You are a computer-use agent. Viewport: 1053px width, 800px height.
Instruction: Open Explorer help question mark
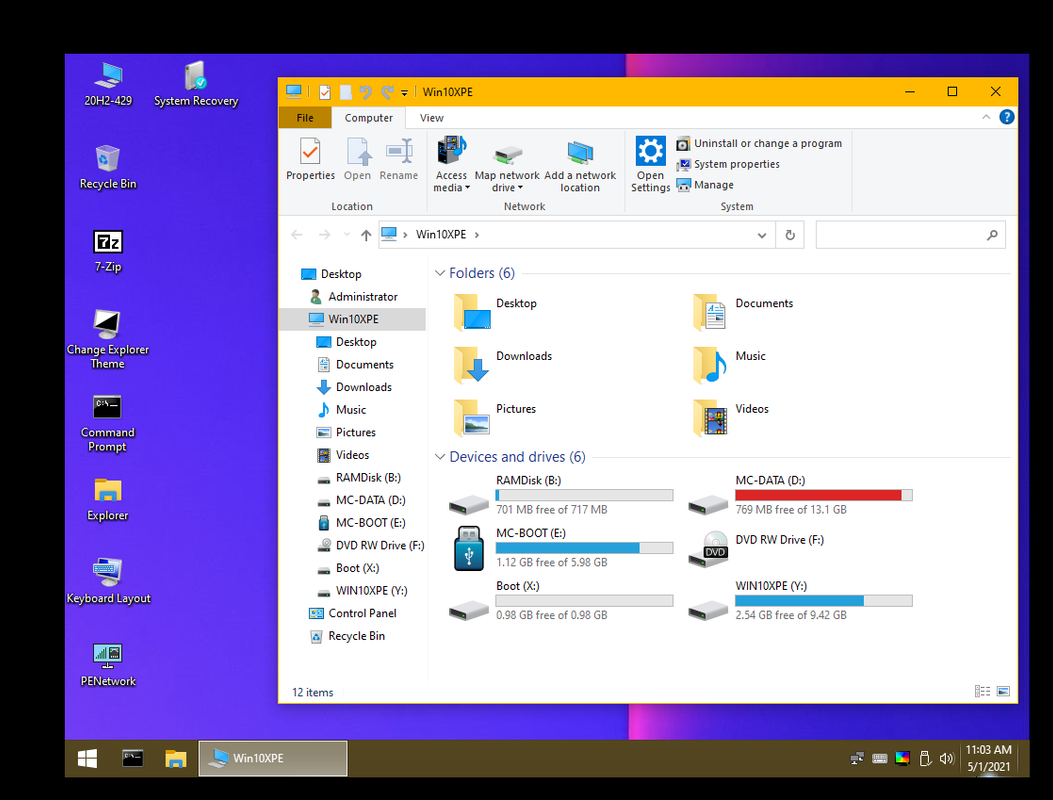tap(1007, 117)
